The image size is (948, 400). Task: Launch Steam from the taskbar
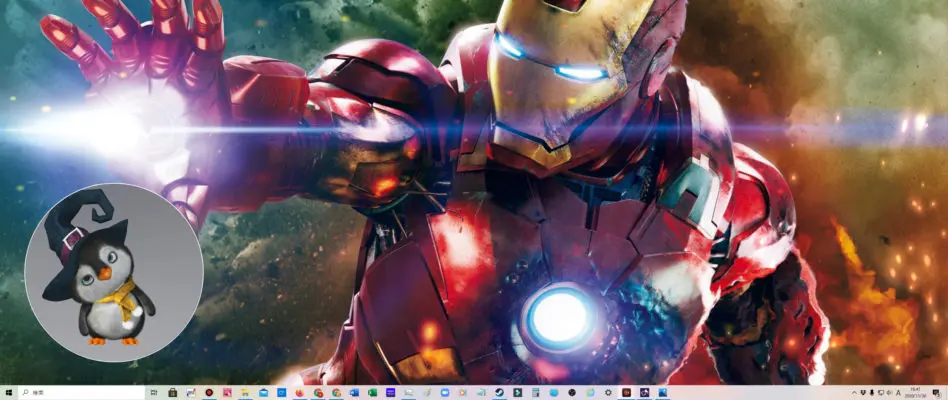[499, 393]
